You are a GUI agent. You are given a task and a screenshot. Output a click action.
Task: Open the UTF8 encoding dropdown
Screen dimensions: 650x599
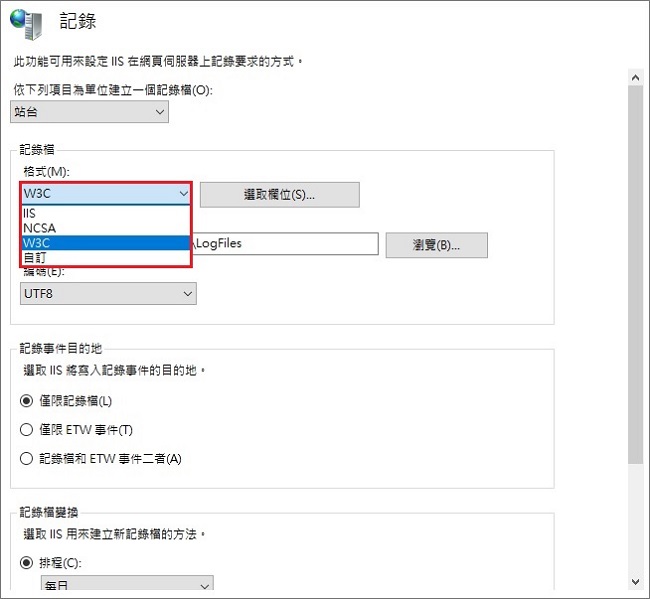[x=108, y=293]
